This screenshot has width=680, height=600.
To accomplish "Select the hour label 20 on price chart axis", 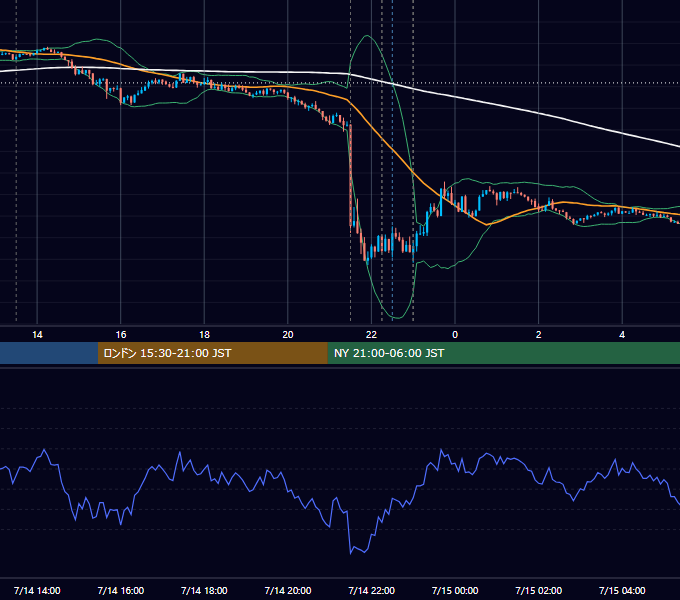I will [288, 335].
